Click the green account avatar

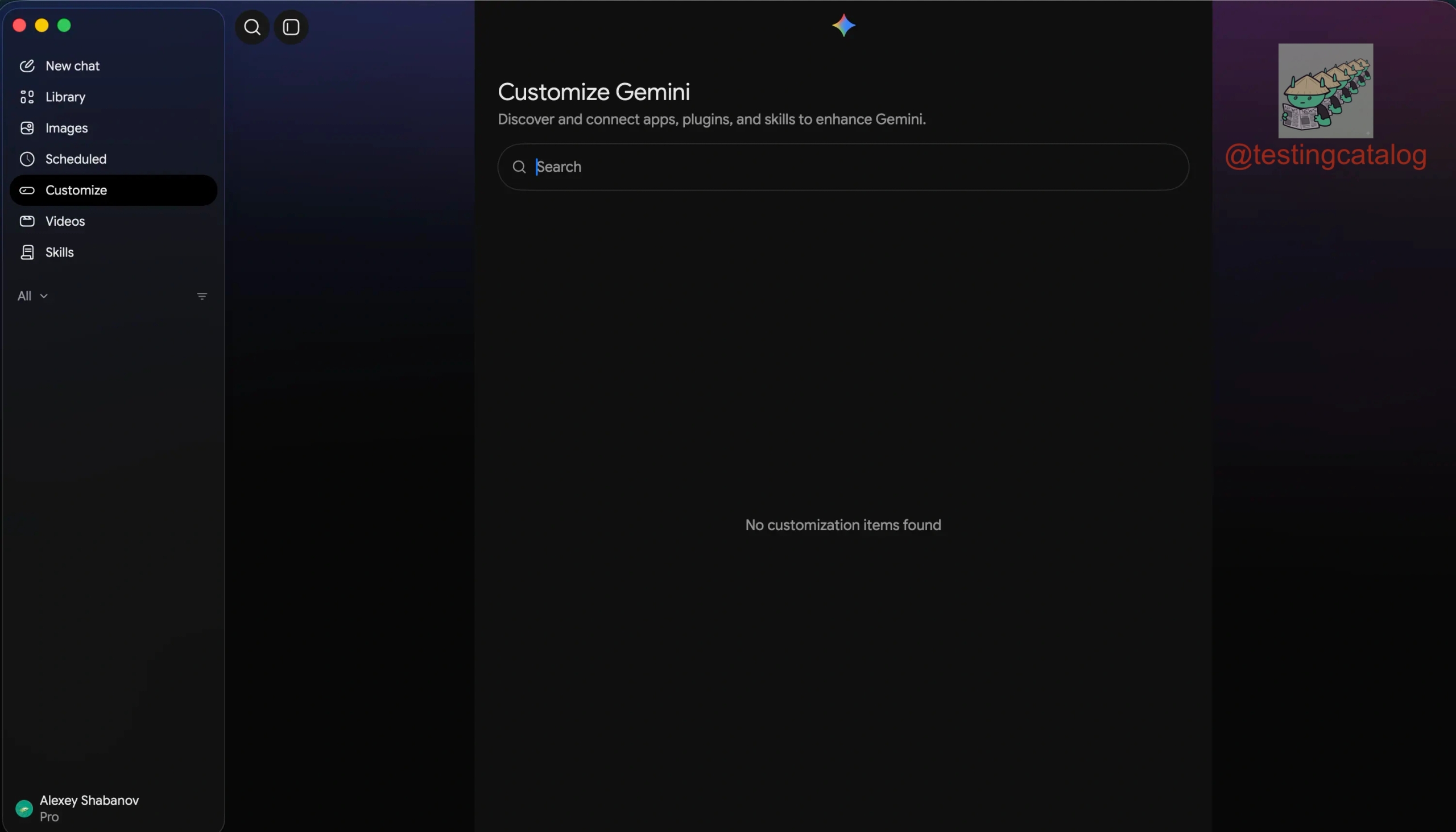click(24, 808)
